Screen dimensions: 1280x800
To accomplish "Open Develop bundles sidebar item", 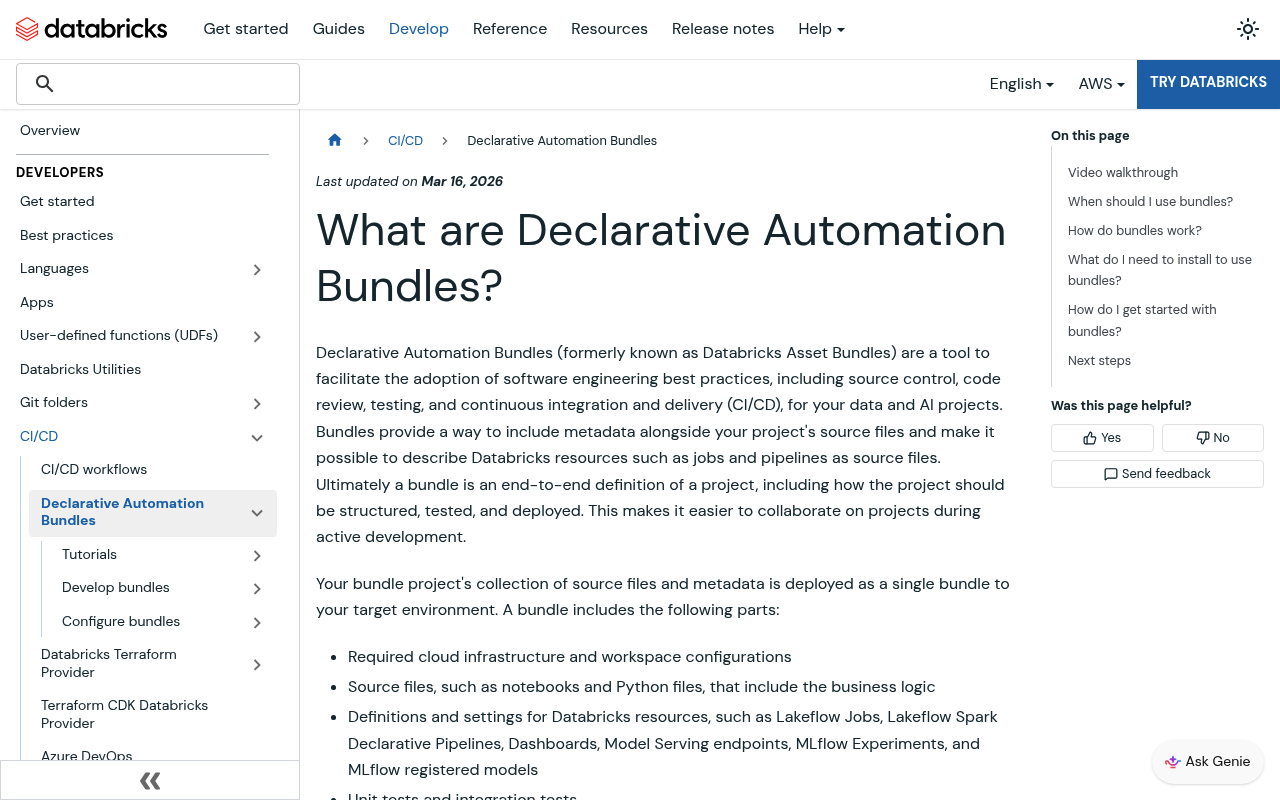I will 116,587.
